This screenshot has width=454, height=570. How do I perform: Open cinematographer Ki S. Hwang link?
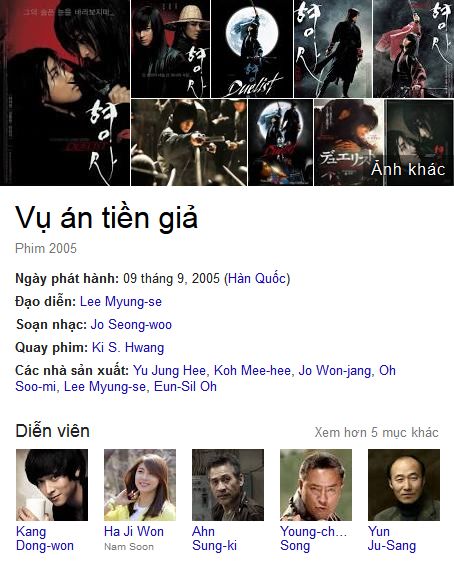tap(128, 348)
